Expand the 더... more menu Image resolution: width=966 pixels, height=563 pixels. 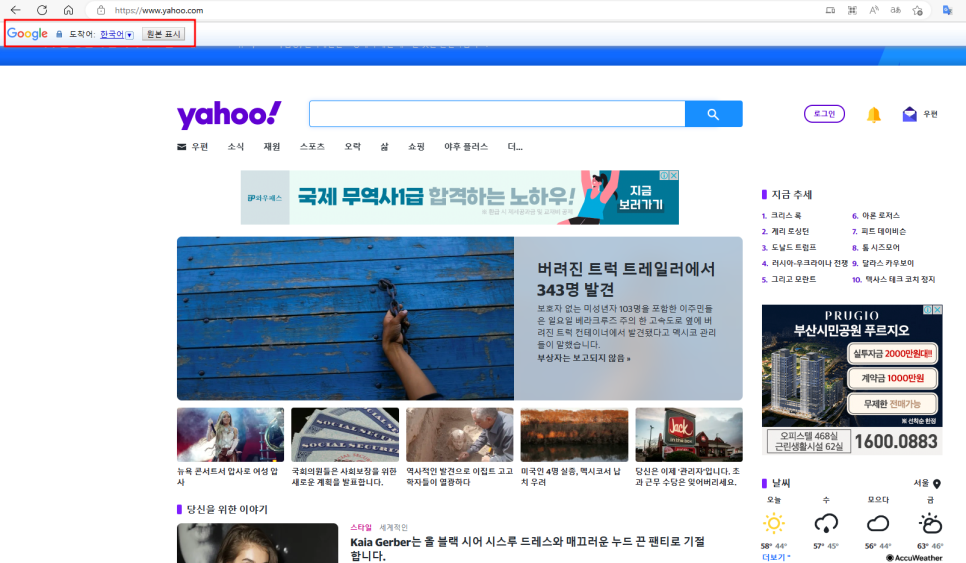click(x=514, y=147)
